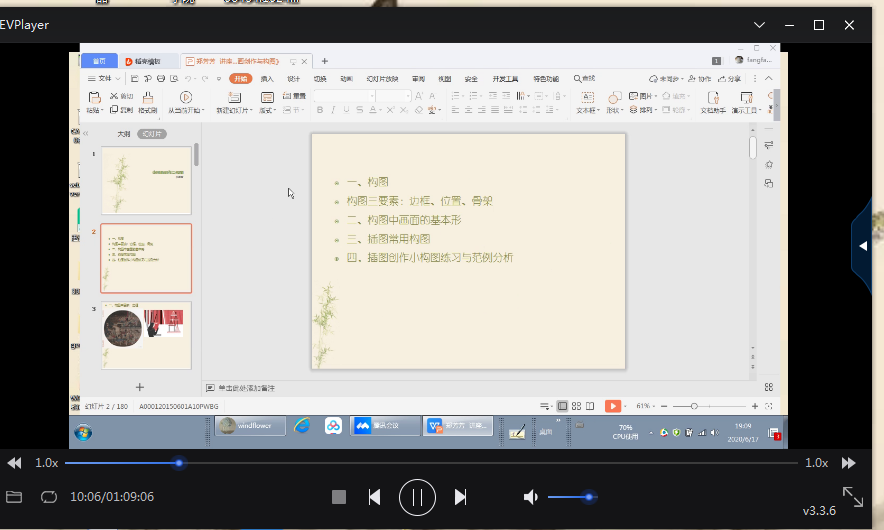
Task: Open Internet Explorer from the taskbar
Action: [302, 426]
